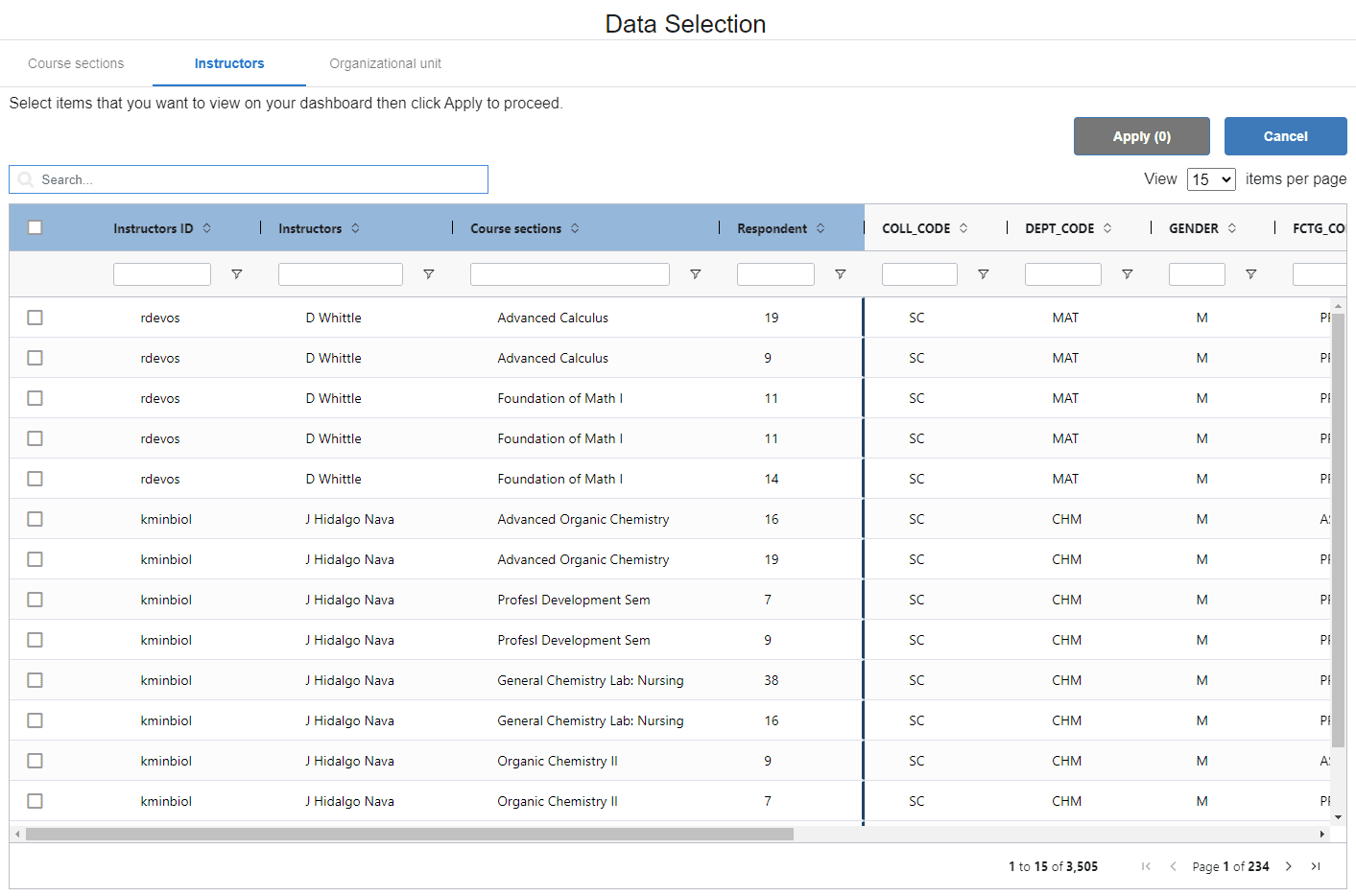
Task: Click the search magnifier icon
Action: point(26,179)
